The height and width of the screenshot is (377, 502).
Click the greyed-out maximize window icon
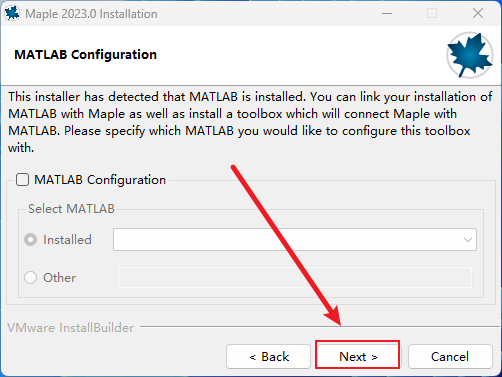point(432,13)
